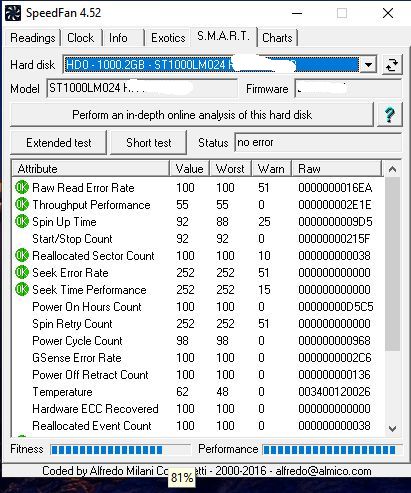Click the Performance progress bar

[332, 450]
